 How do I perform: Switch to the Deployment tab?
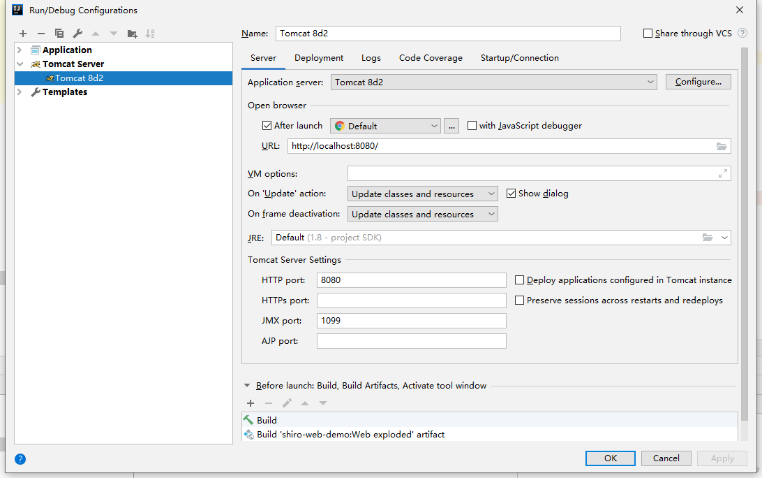pyautogui.click(x=319, y=58)
